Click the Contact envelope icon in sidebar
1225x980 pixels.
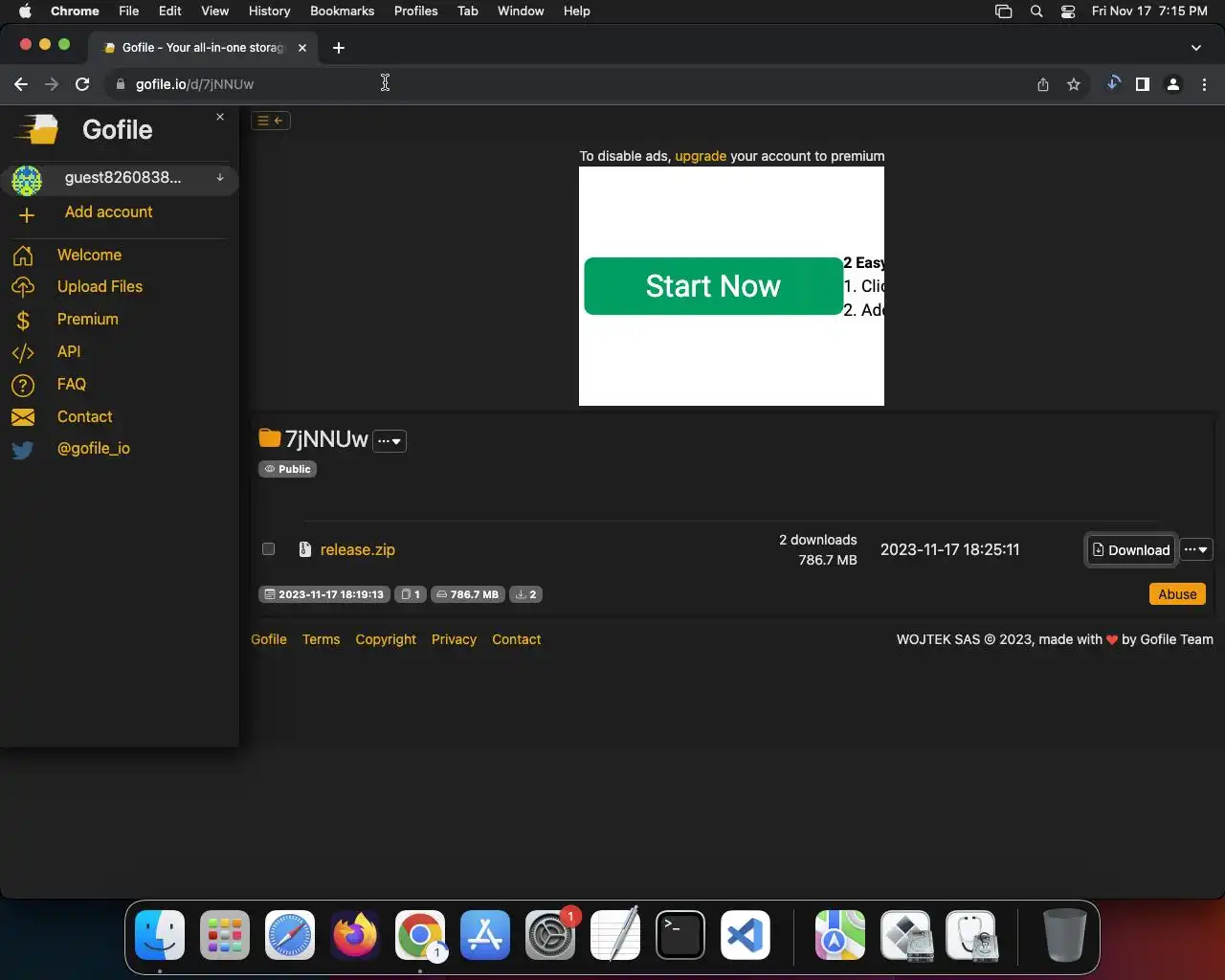[x=23, y=417]
